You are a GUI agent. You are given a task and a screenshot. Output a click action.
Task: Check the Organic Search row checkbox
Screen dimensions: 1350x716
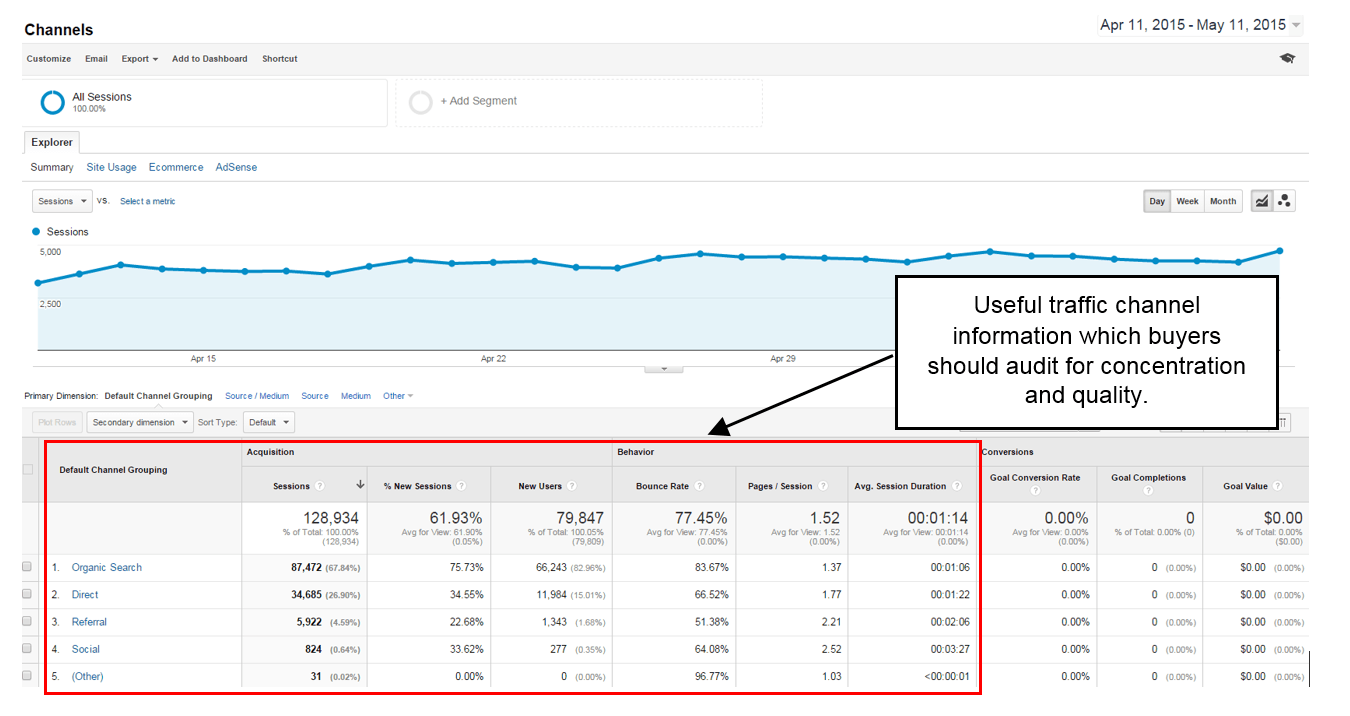pyautogui.click(x=28, y=568)
